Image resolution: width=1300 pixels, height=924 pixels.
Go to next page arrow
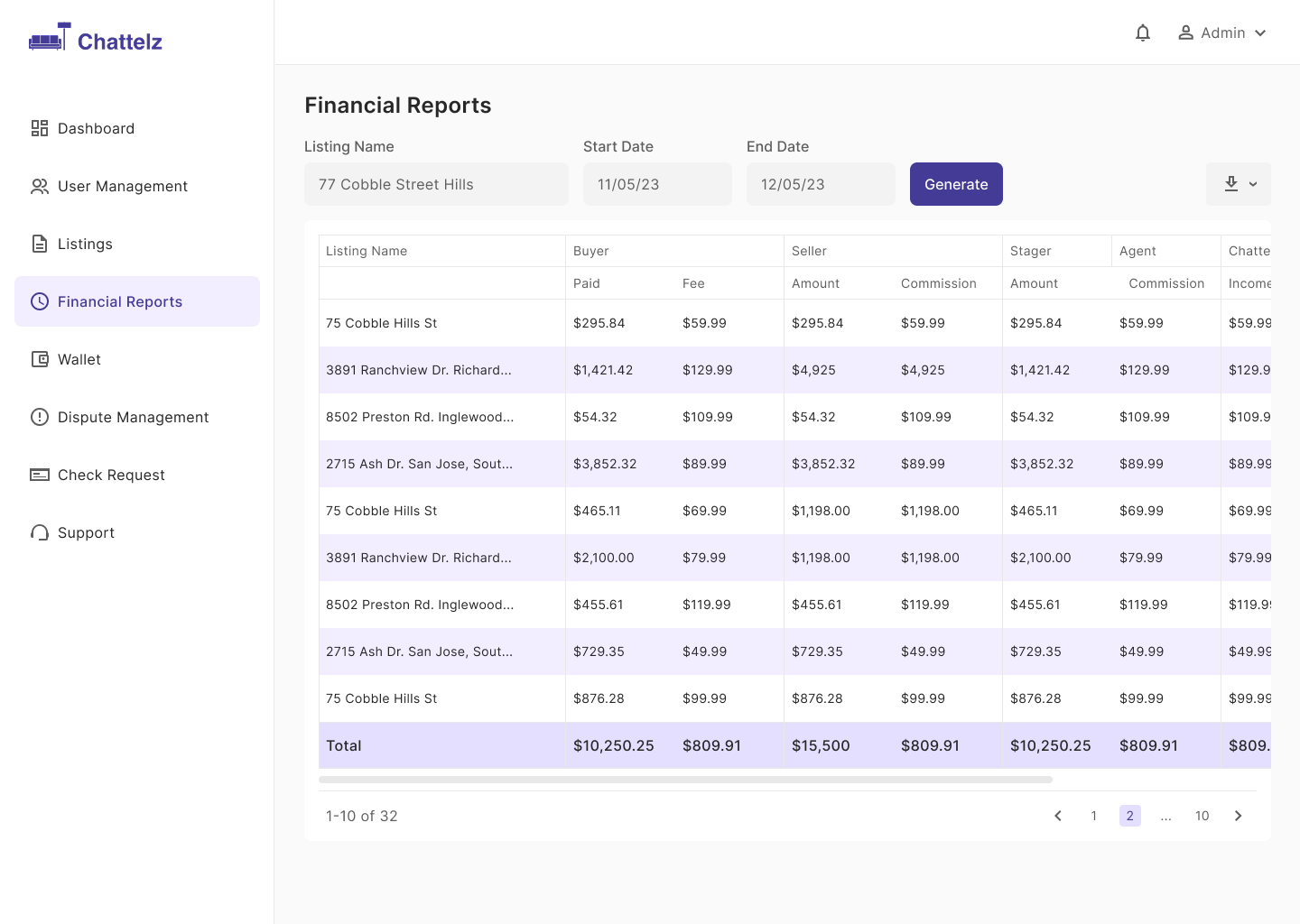[1239, 816]
